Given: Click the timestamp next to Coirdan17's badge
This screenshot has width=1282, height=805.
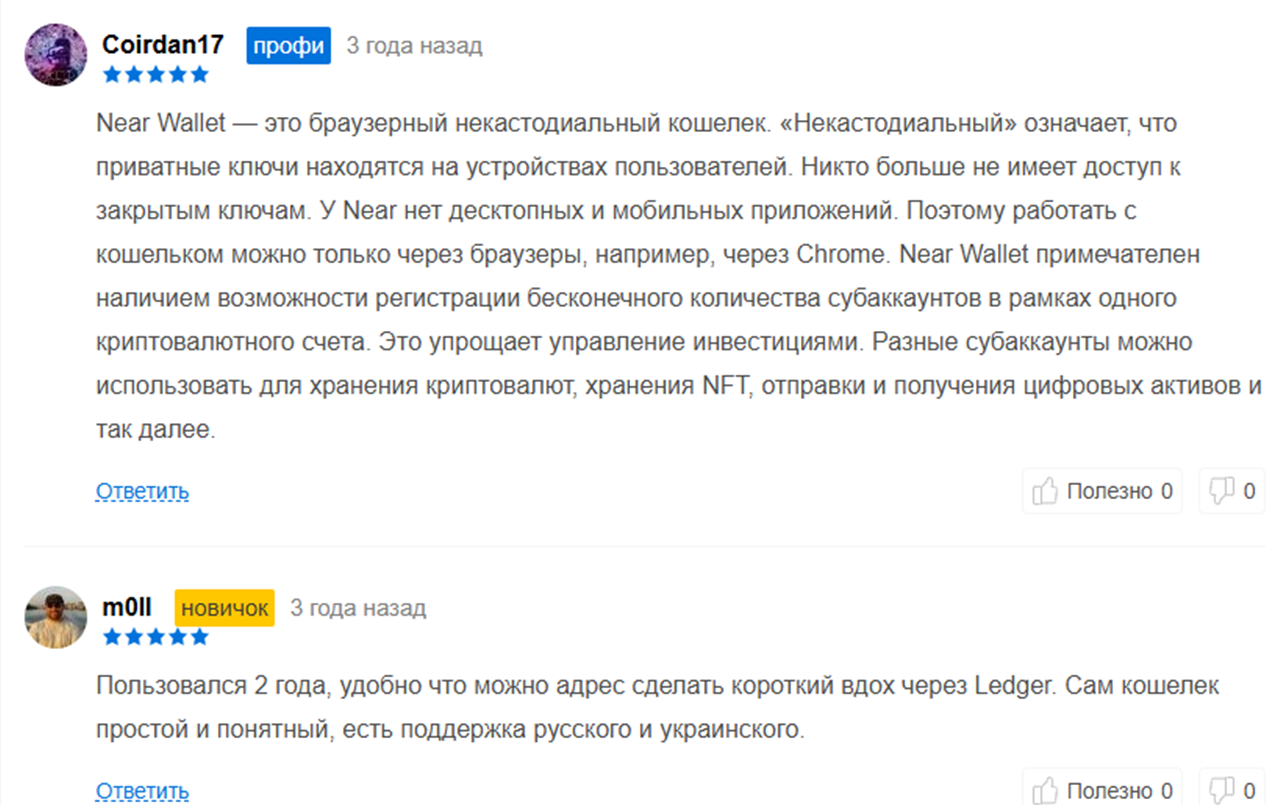Looking at the screenshot, I should 414,45.
